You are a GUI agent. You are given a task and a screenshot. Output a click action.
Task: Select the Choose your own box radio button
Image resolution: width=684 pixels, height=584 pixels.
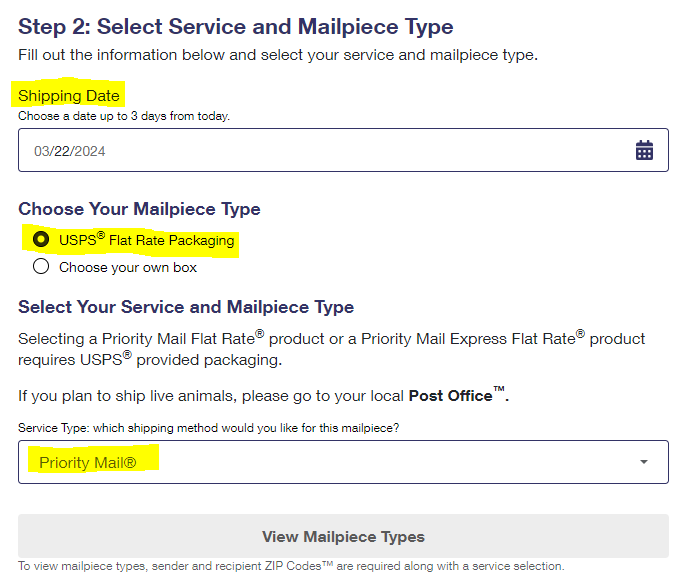(41, 267)
